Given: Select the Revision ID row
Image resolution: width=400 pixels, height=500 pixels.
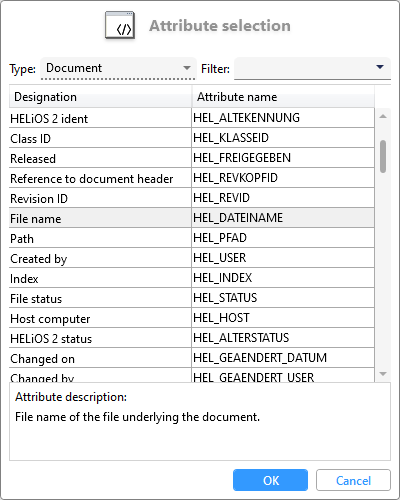Looking at the screenshot, I should click(192, 198).
